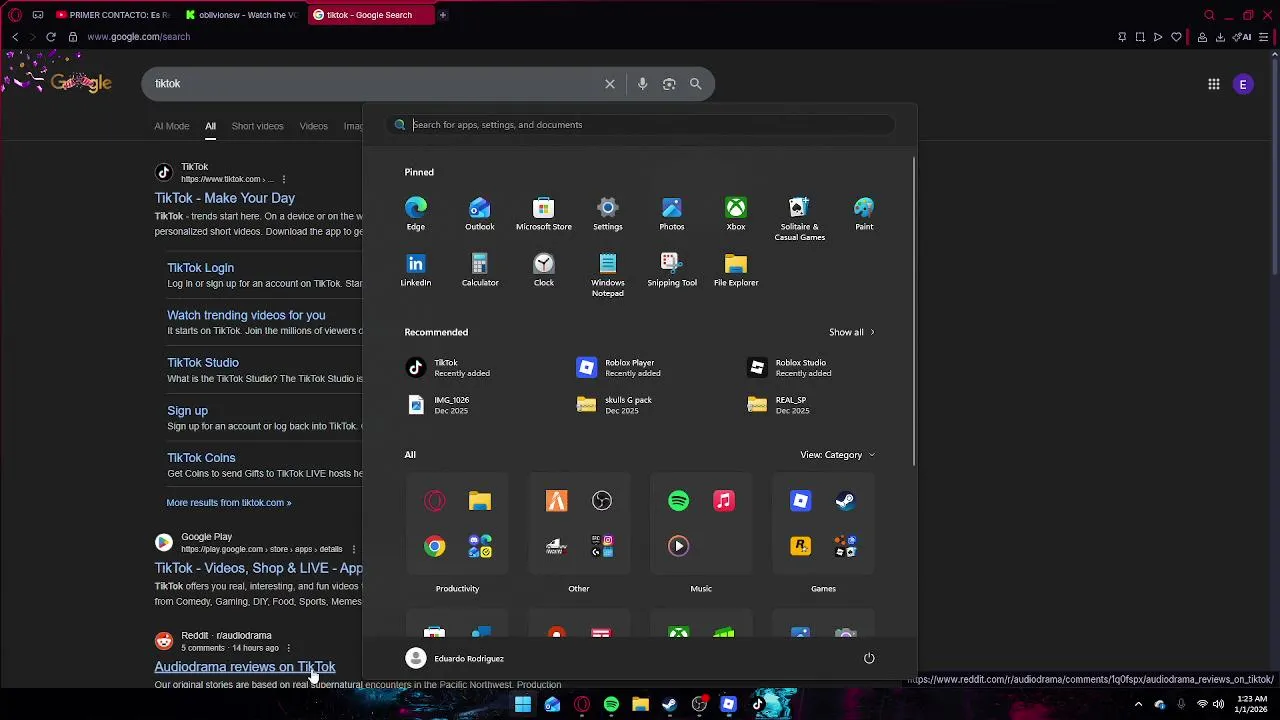Open Calculator pinned app
Screen dimensions: 1280x720
(480, 270)
